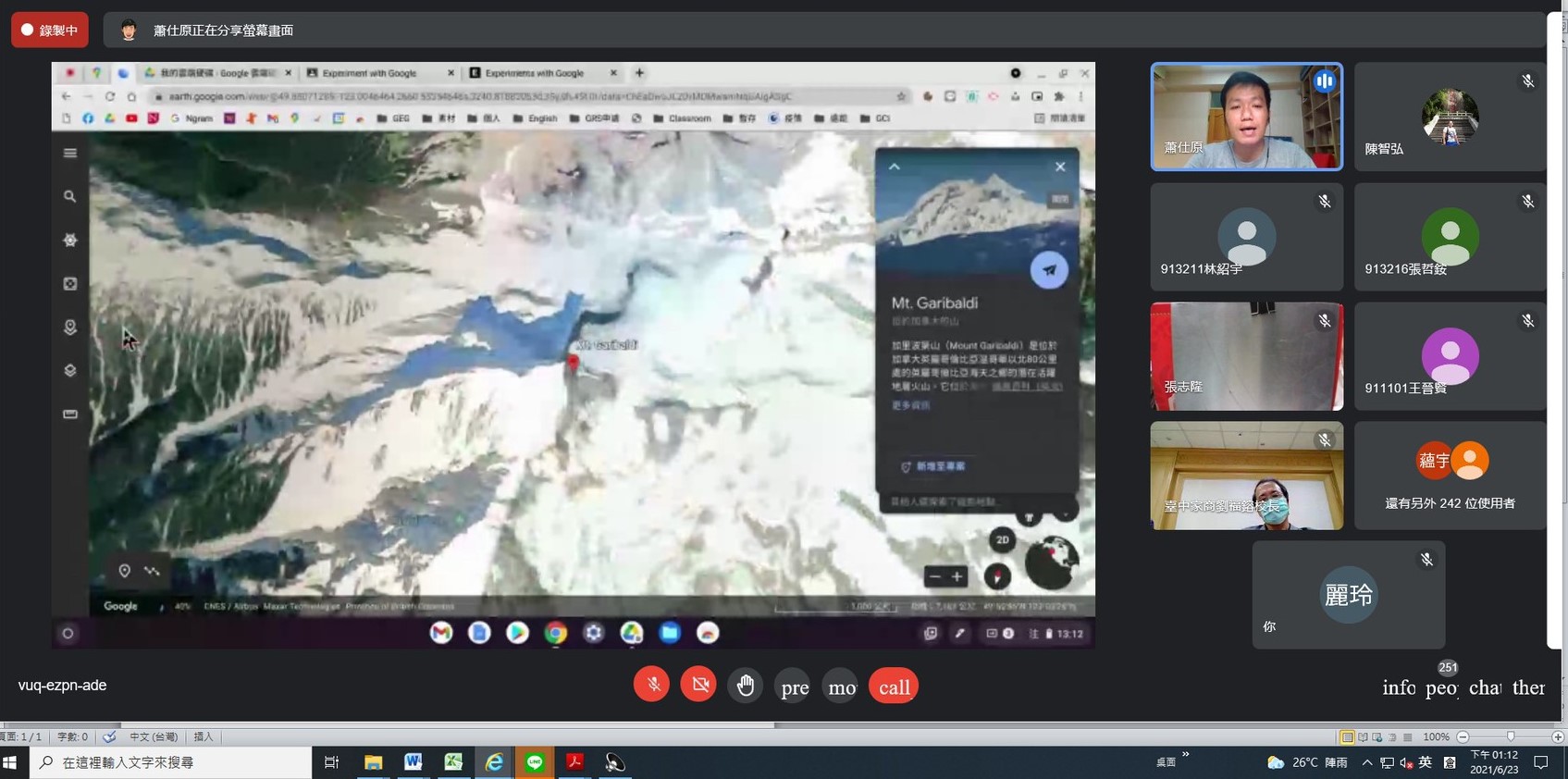Open File Explorer from the taskbar
Image resolution: width=1568 pixels, height=779 pixels.
[x=373, y=762]
